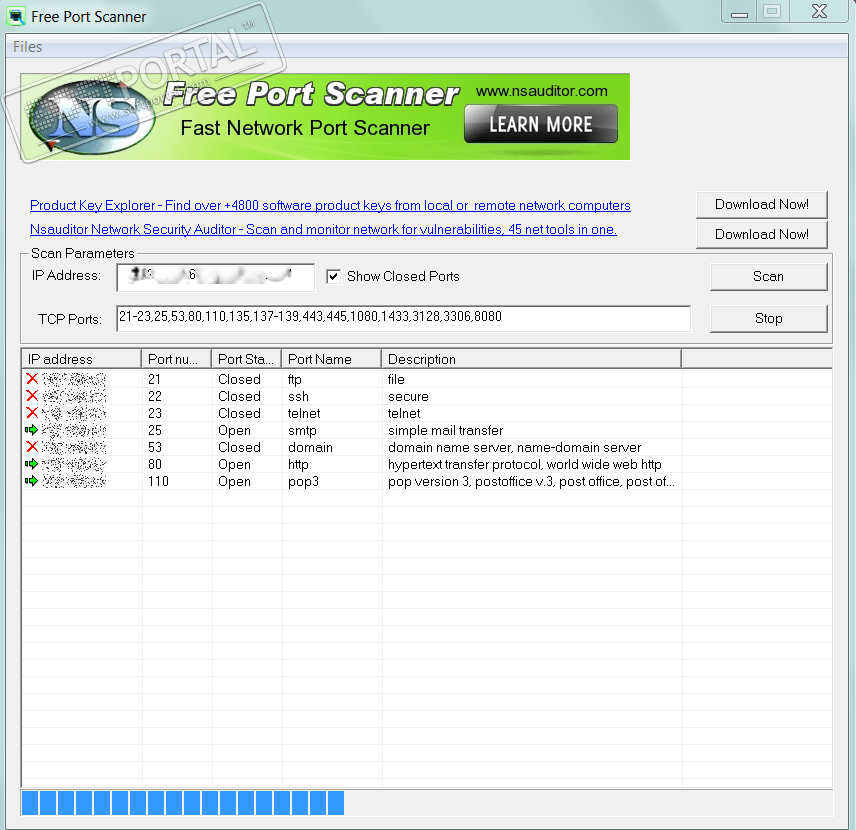Screen dimensions: 856x830
Task: Click the TCP Ports input field
Action: pos(403,318)
